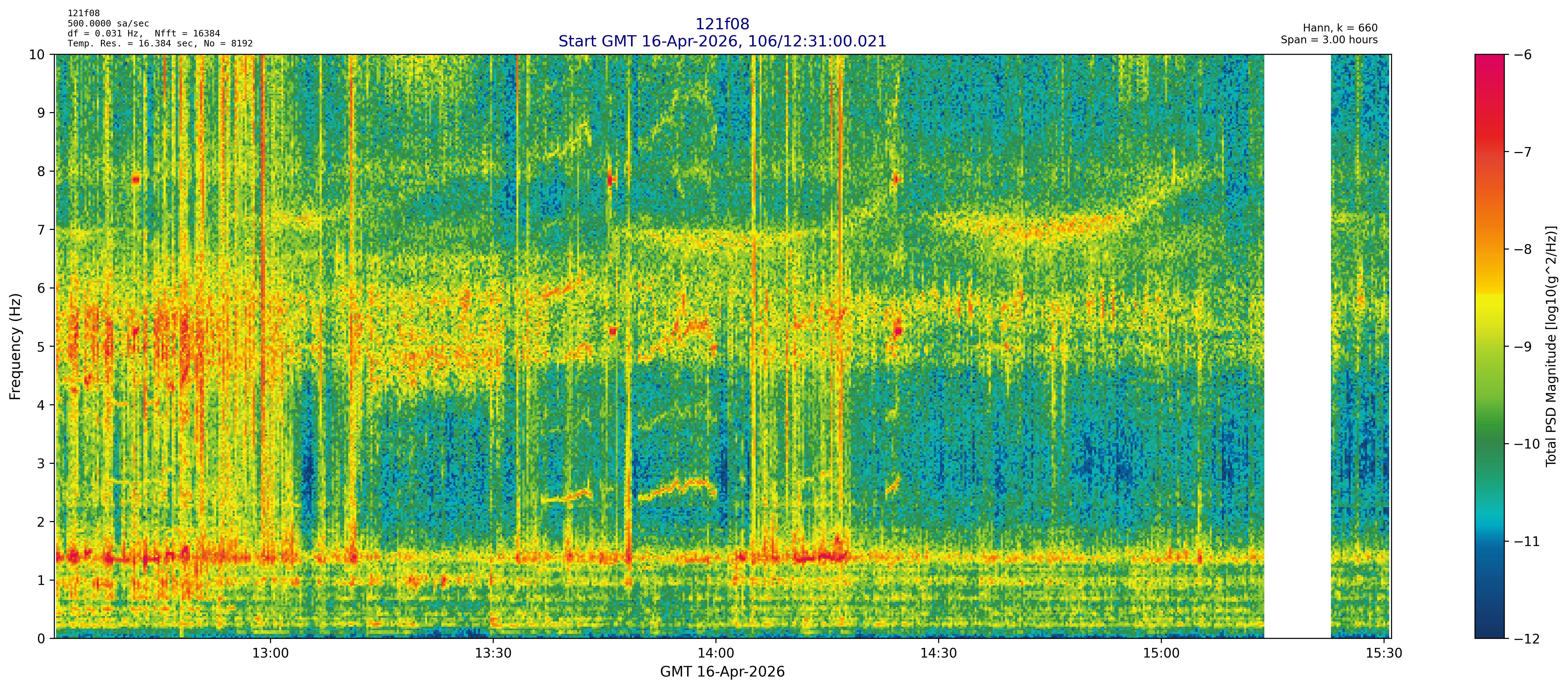Click the 14:00 time axis label
1568x689 pixels.
(x=716, y=654)
